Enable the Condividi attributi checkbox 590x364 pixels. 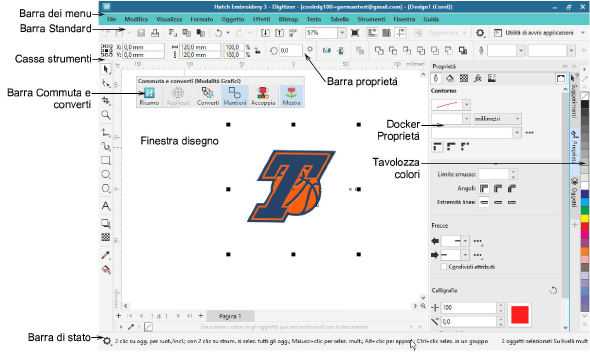pyautogui.click(x=444, y=267)
